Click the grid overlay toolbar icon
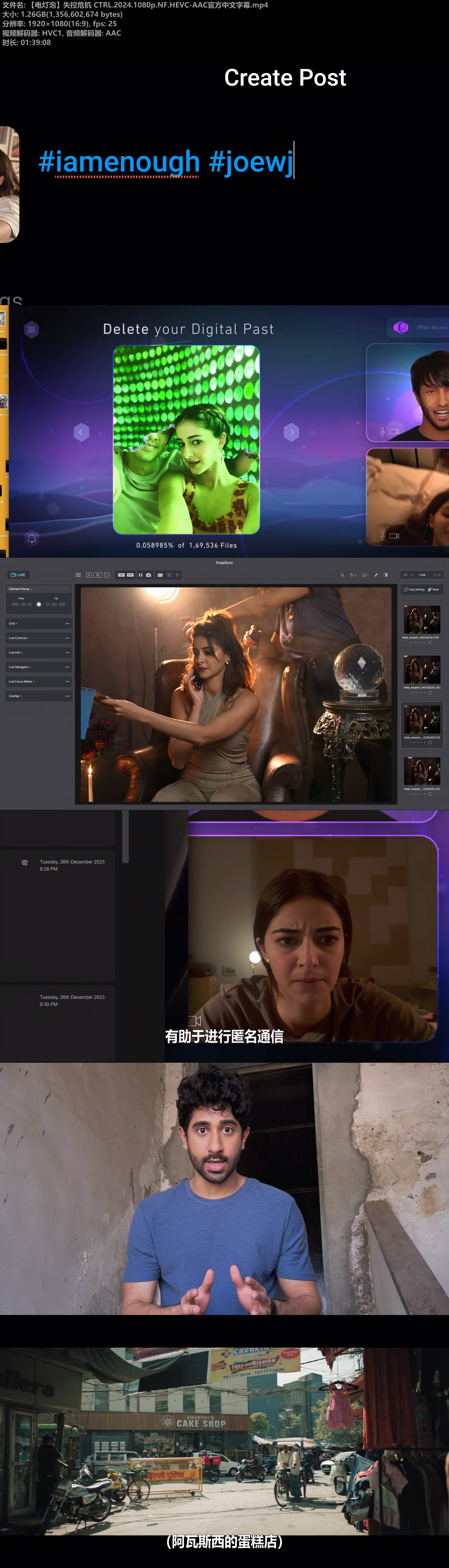 (x=169, y=574)
